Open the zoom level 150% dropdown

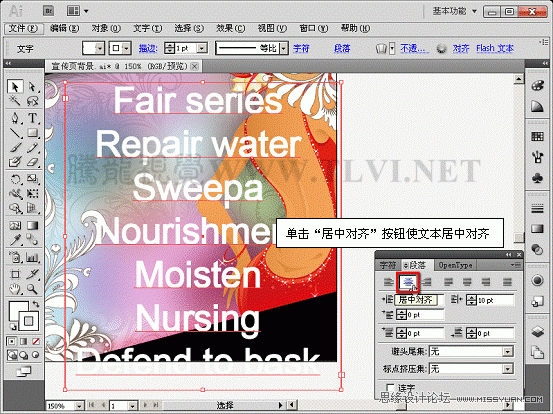(79, 406)
